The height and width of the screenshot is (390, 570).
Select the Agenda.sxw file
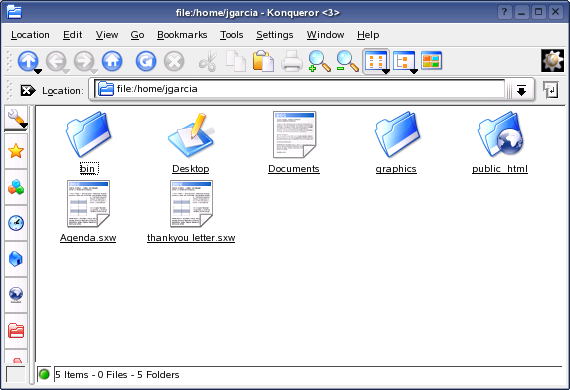click(88, 212)
